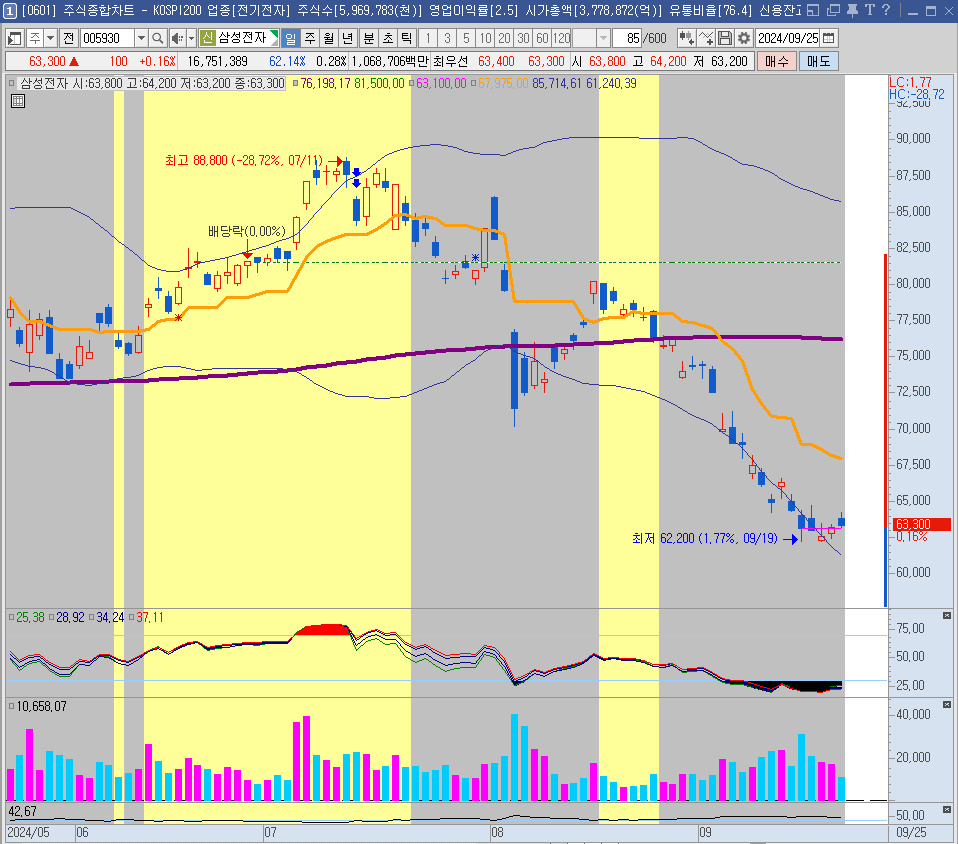Click the 최우선 quote label

tap(450, 61)
